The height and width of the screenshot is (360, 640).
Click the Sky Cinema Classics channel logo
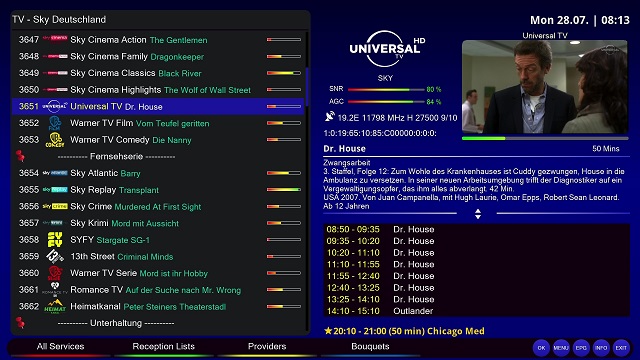click(x=55, y=73)
